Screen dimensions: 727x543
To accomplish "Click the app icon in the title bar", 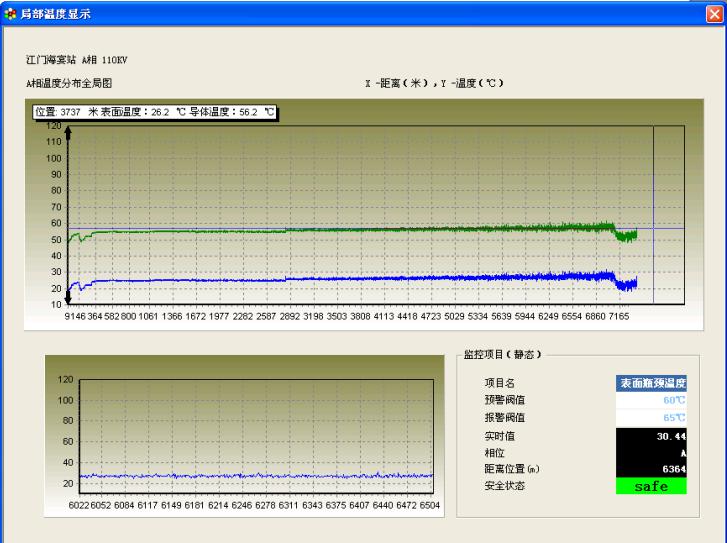I will (11, 13).
